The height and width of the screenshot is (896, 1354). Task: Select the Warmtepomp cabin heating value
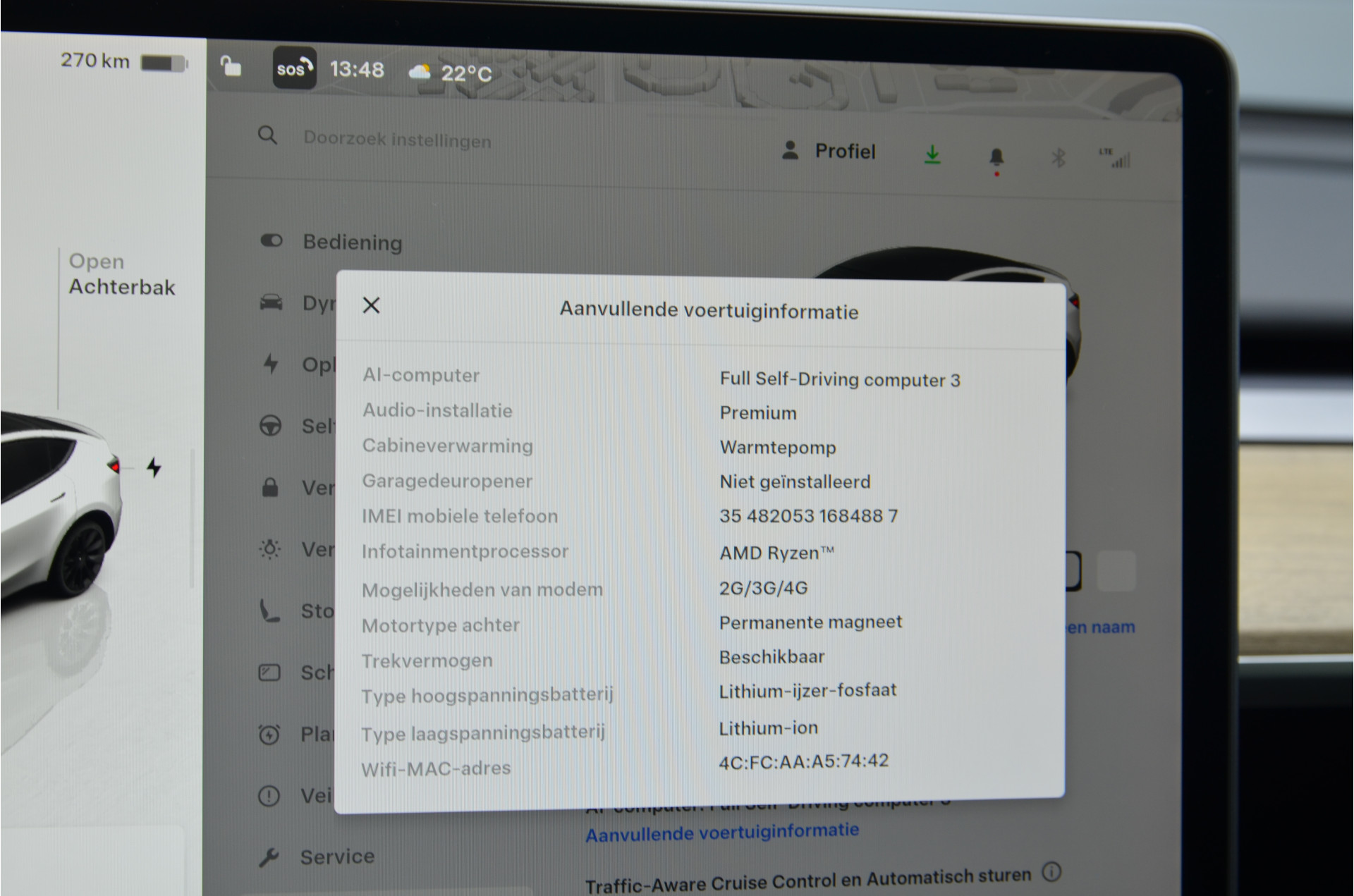click(778, 448)
